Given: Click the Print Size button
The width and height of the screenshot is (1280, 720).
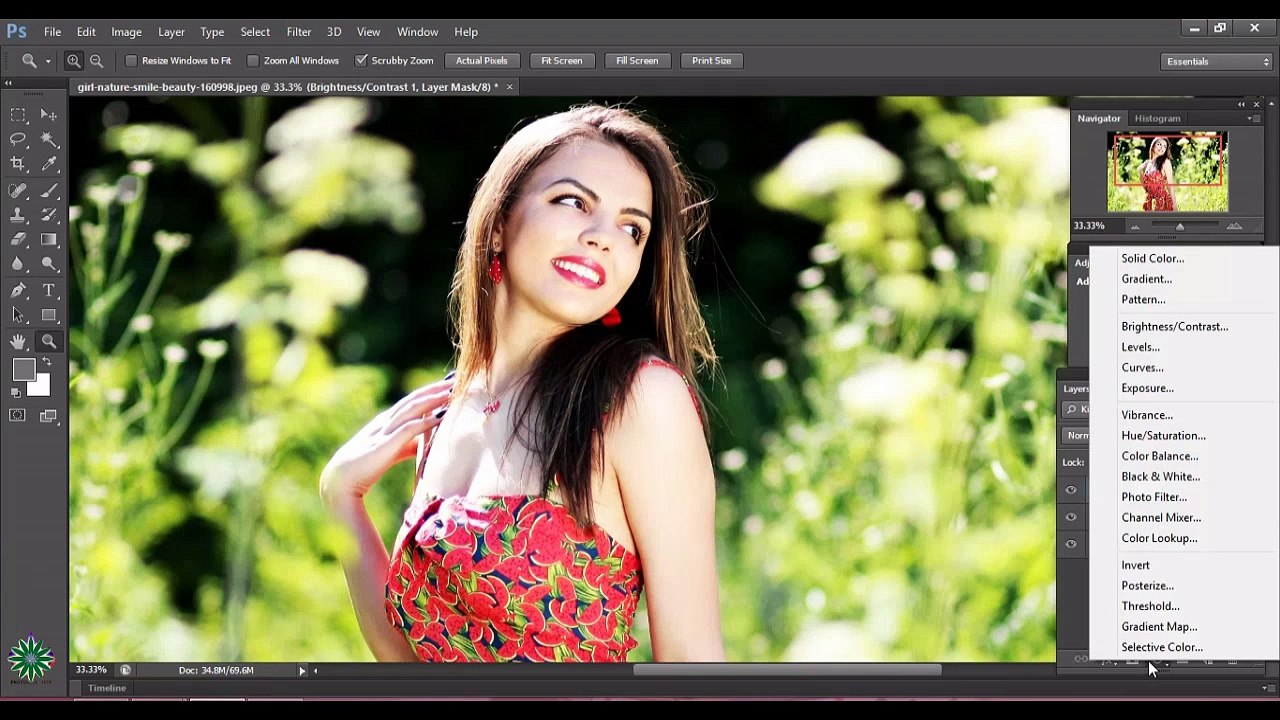Looking at the screenshot, I should [x=711, y=61].
